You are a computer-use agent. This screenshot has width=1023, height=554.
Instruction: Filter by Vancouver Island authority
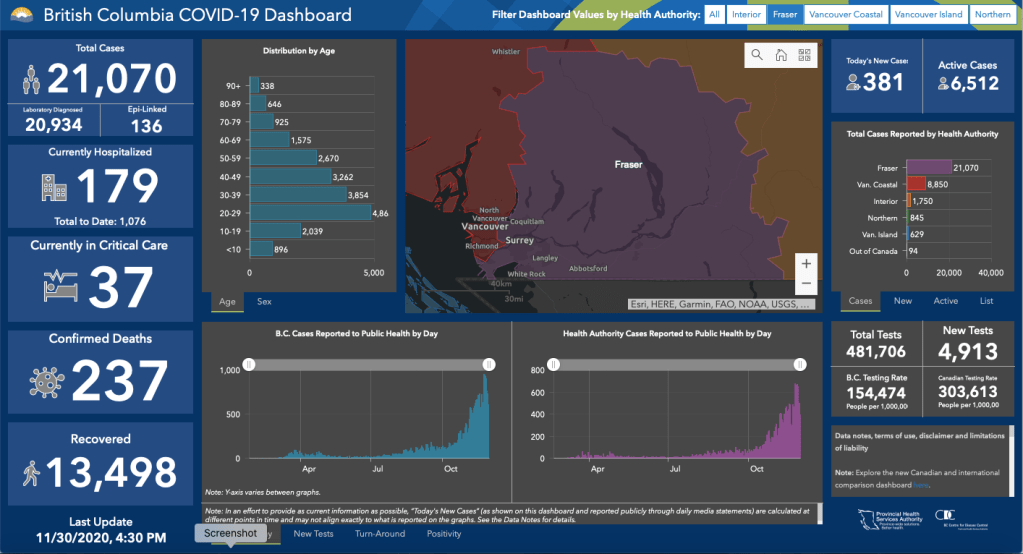click(929, 14)
